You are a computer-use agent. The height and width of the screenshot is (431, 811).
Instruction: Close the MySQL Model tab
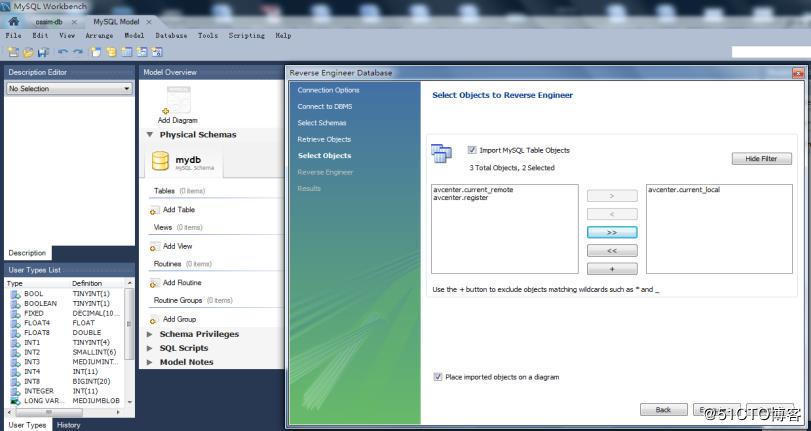click(x=149, y=22)
